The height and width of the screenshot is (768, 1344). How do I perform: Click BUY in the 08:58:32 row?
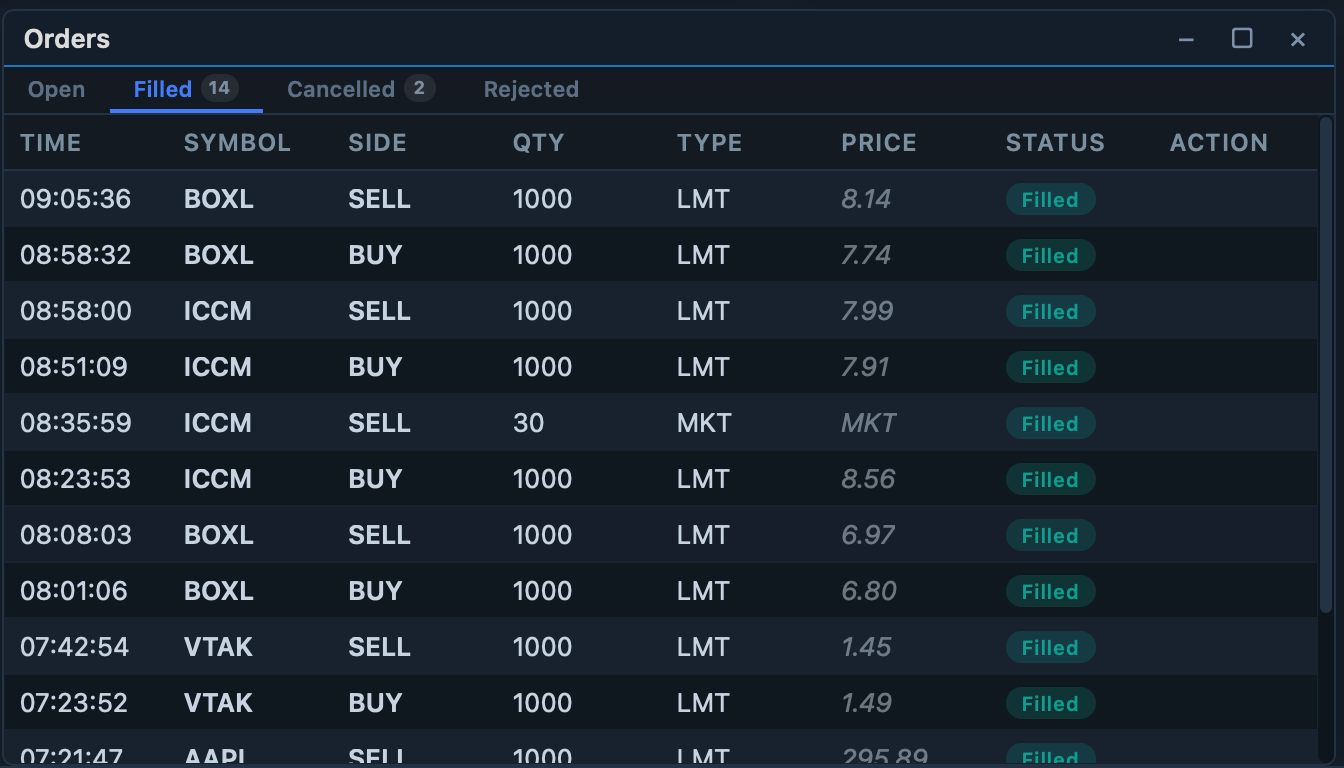point(375,255)
